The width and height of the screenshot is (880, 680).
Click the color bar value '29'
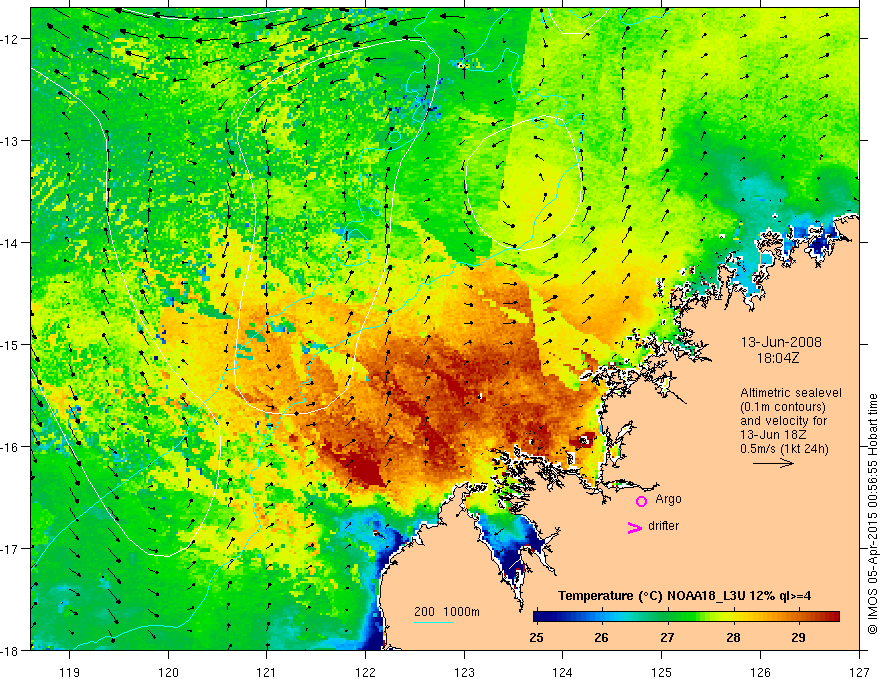point(798,637)
